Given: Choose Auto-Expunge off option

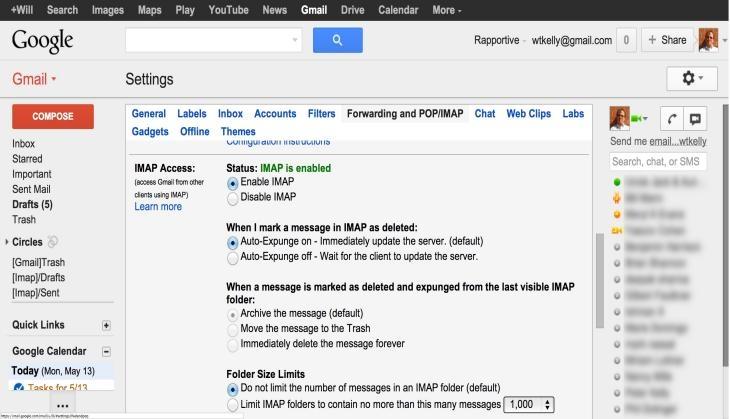Looking at the screenshot, I should [x=232, y=258].
